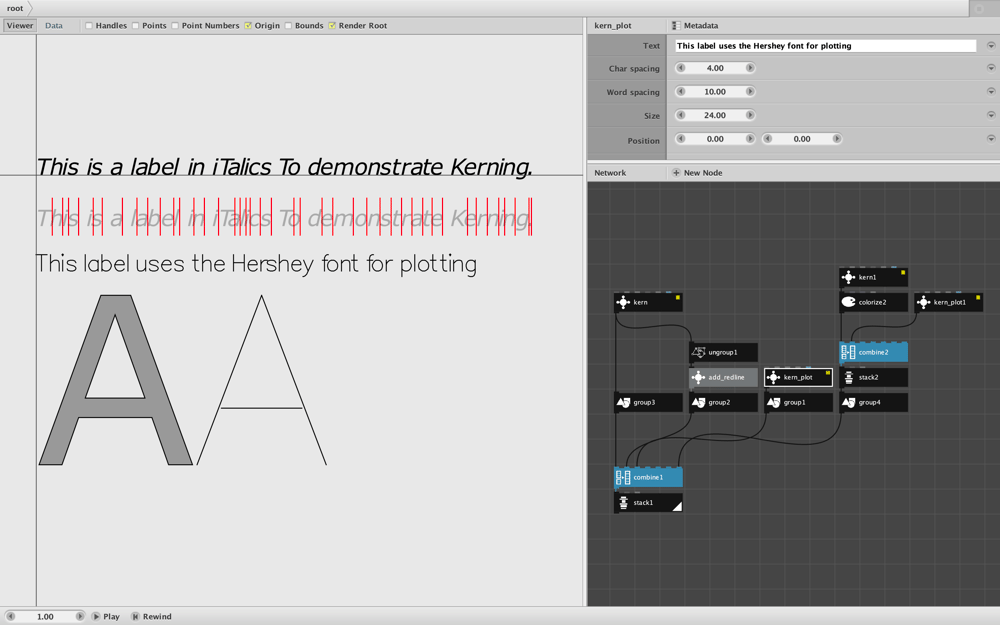Click the combine2 node icon
1000x625 pixels.
pos(848,352)
